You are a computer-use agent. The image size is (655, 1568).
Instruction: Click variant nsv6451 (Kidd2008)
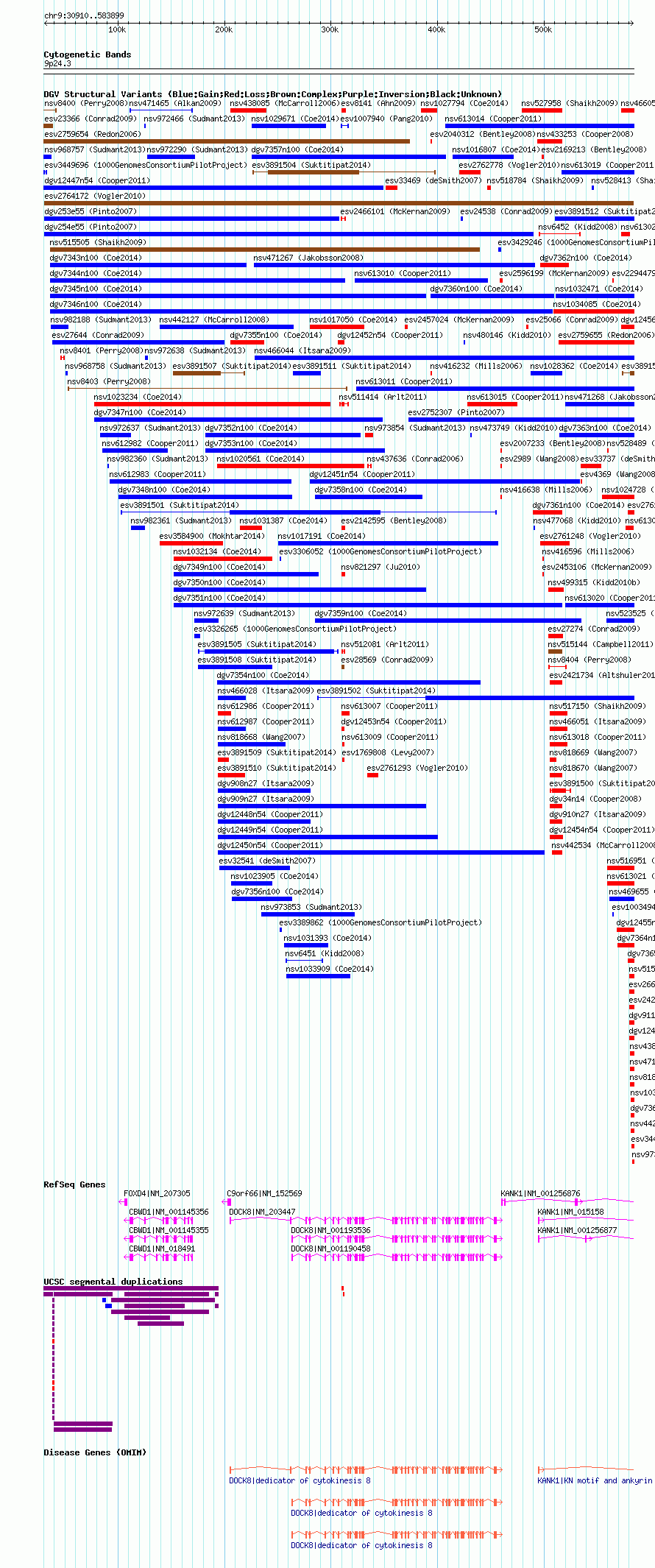point(324,953)
